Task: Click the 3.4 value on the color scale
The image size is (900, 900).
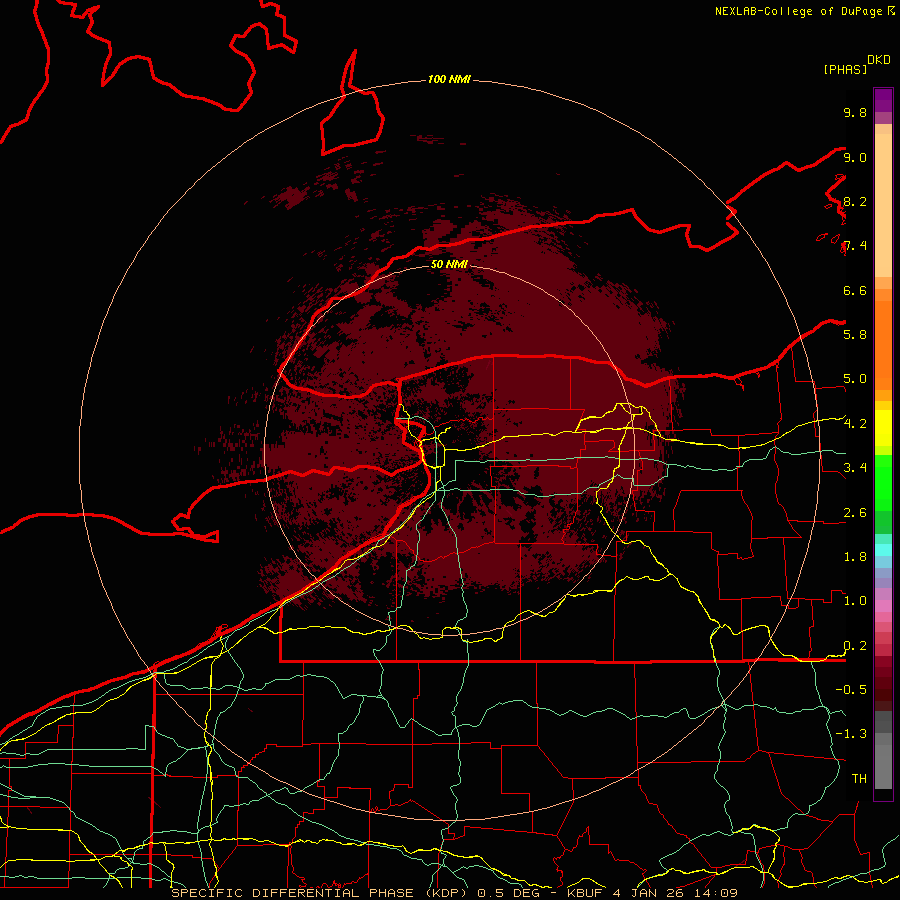Action: click(x=855, y=468)
